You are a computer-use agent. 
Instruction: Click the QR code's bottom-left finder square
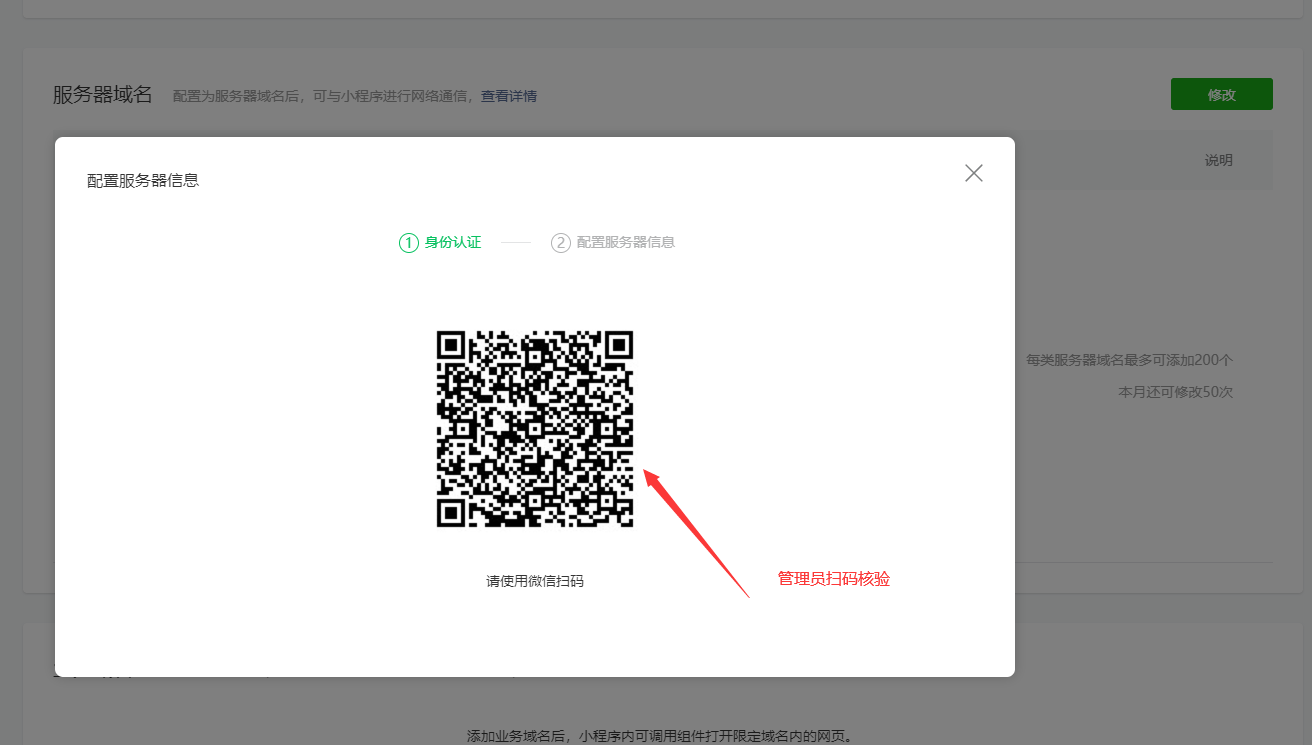point(452,513)
